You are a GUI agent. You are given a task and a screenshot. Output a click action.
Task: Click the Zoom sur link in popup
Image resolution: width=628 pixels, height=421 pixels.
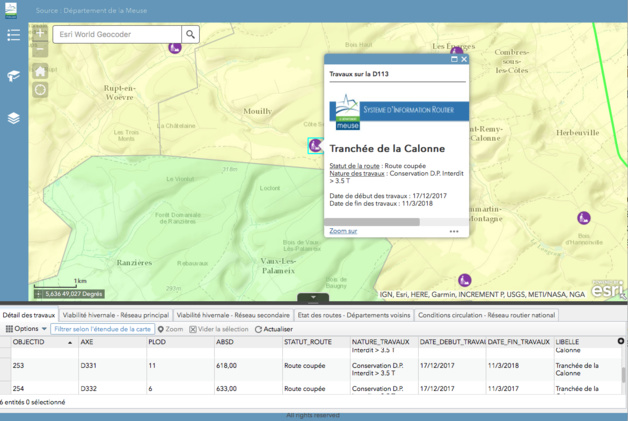pos(343,231)
